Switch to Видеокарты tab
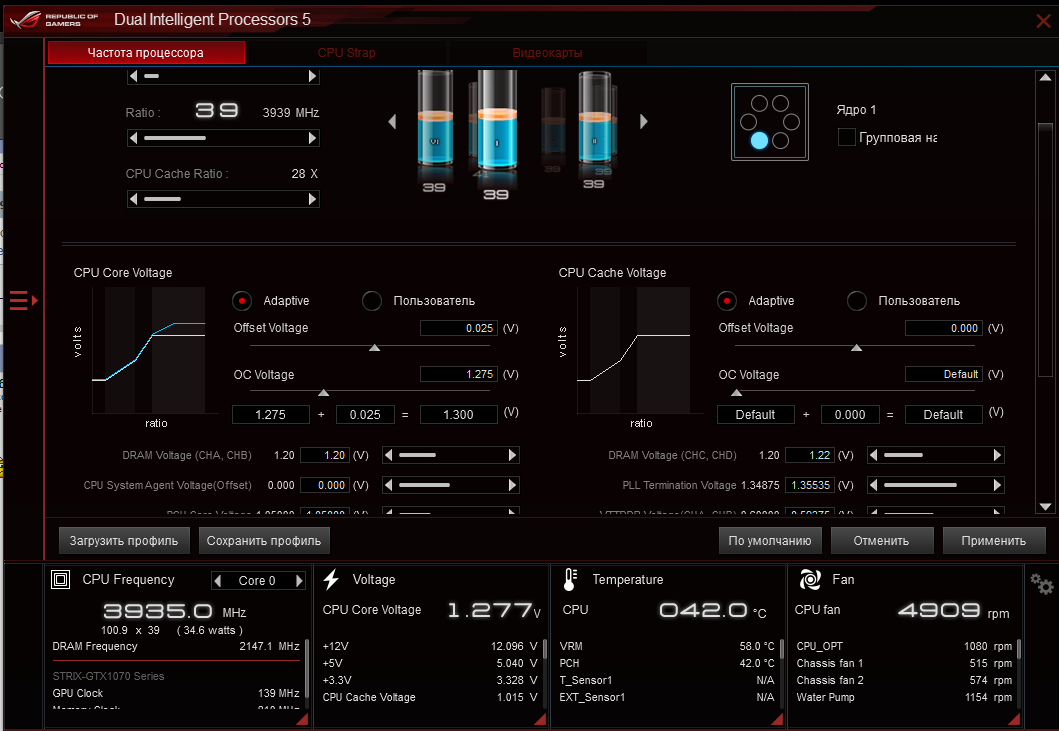Image resolution: width=1059 pixels, height=731 pixels. click(547, 53)
